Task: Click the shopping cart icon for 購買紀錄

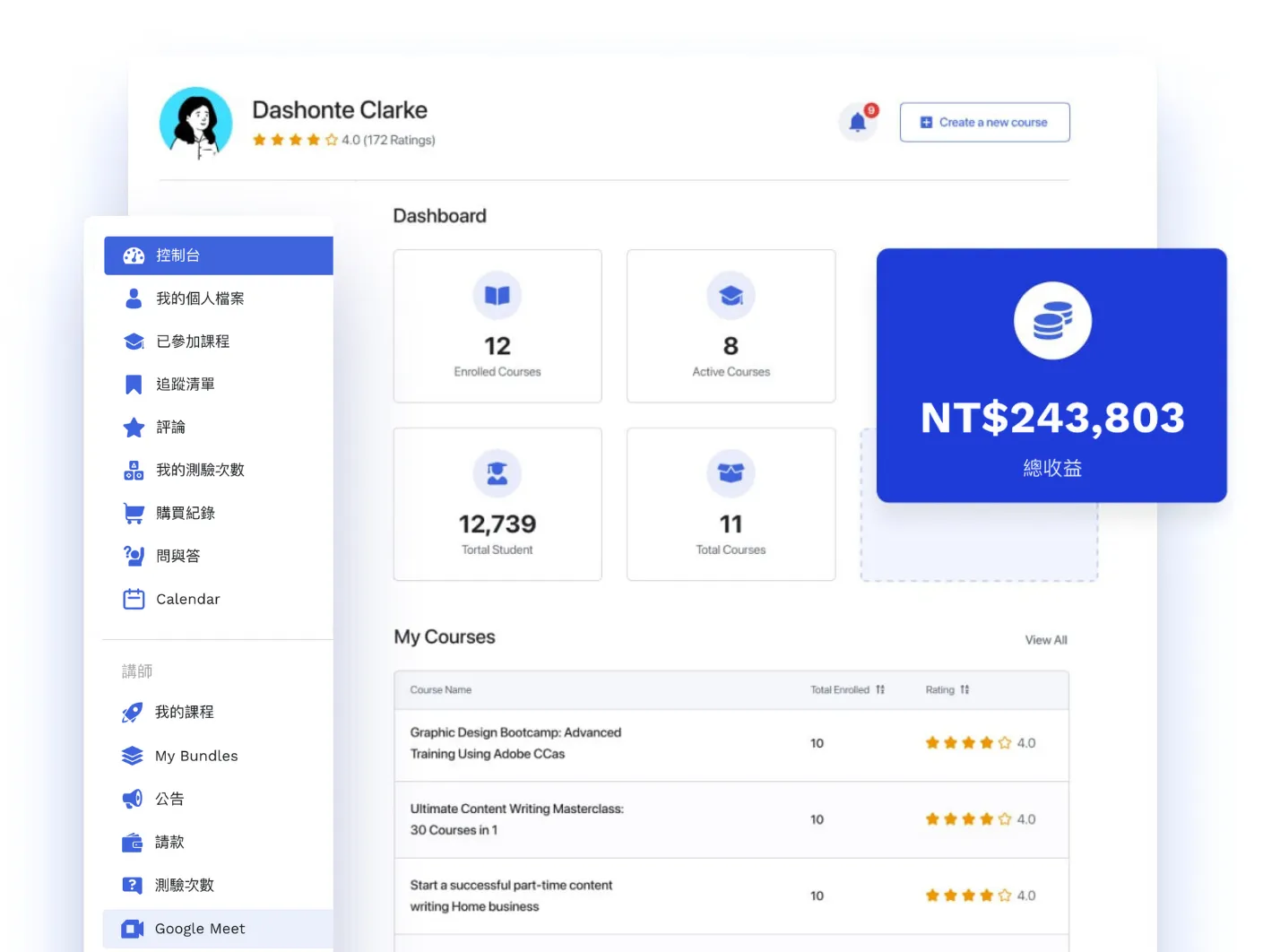Action: [134, 513]
